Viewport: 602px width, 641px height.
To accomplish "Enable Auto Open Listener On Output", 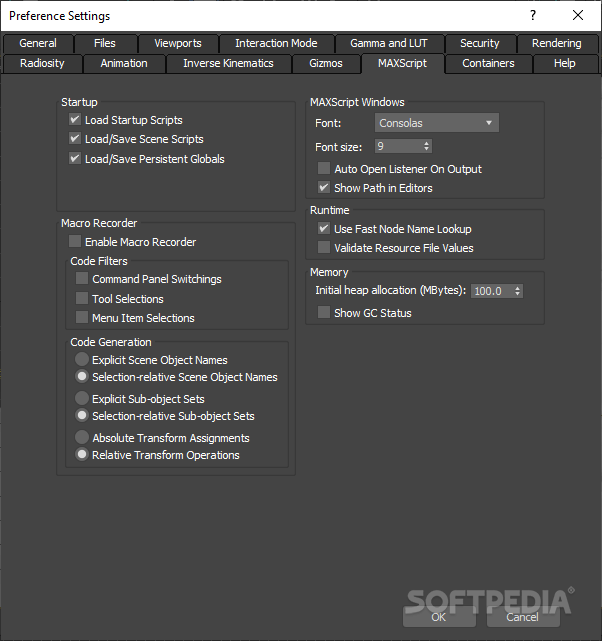I will tap(324, 168).
